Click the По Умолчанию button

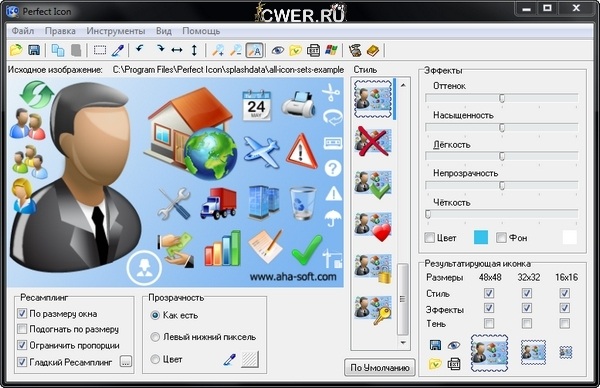tap(380, 368)
